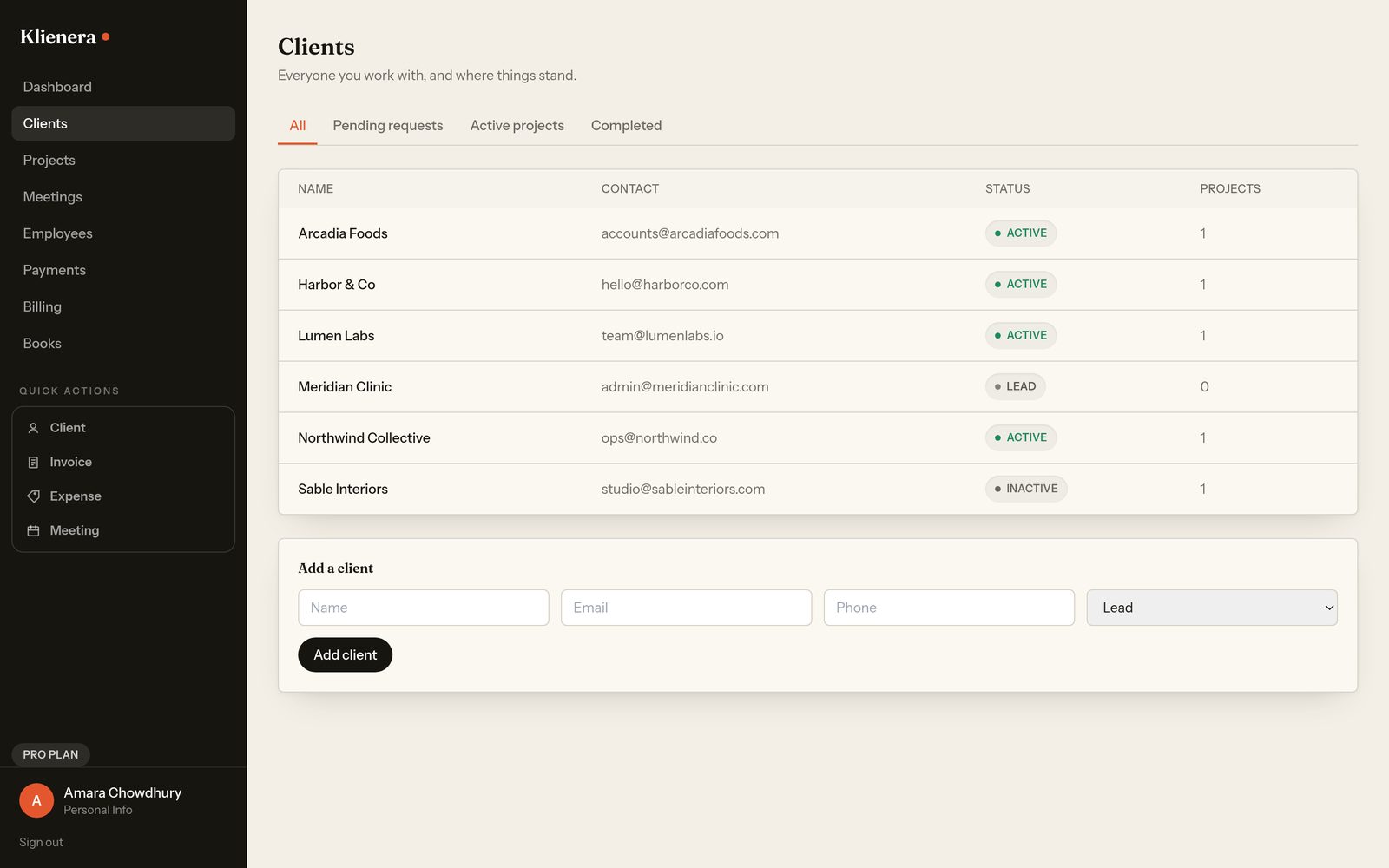Switch to the Pending requests tab
Screen dimensions: 1389x868
point(388,126)
